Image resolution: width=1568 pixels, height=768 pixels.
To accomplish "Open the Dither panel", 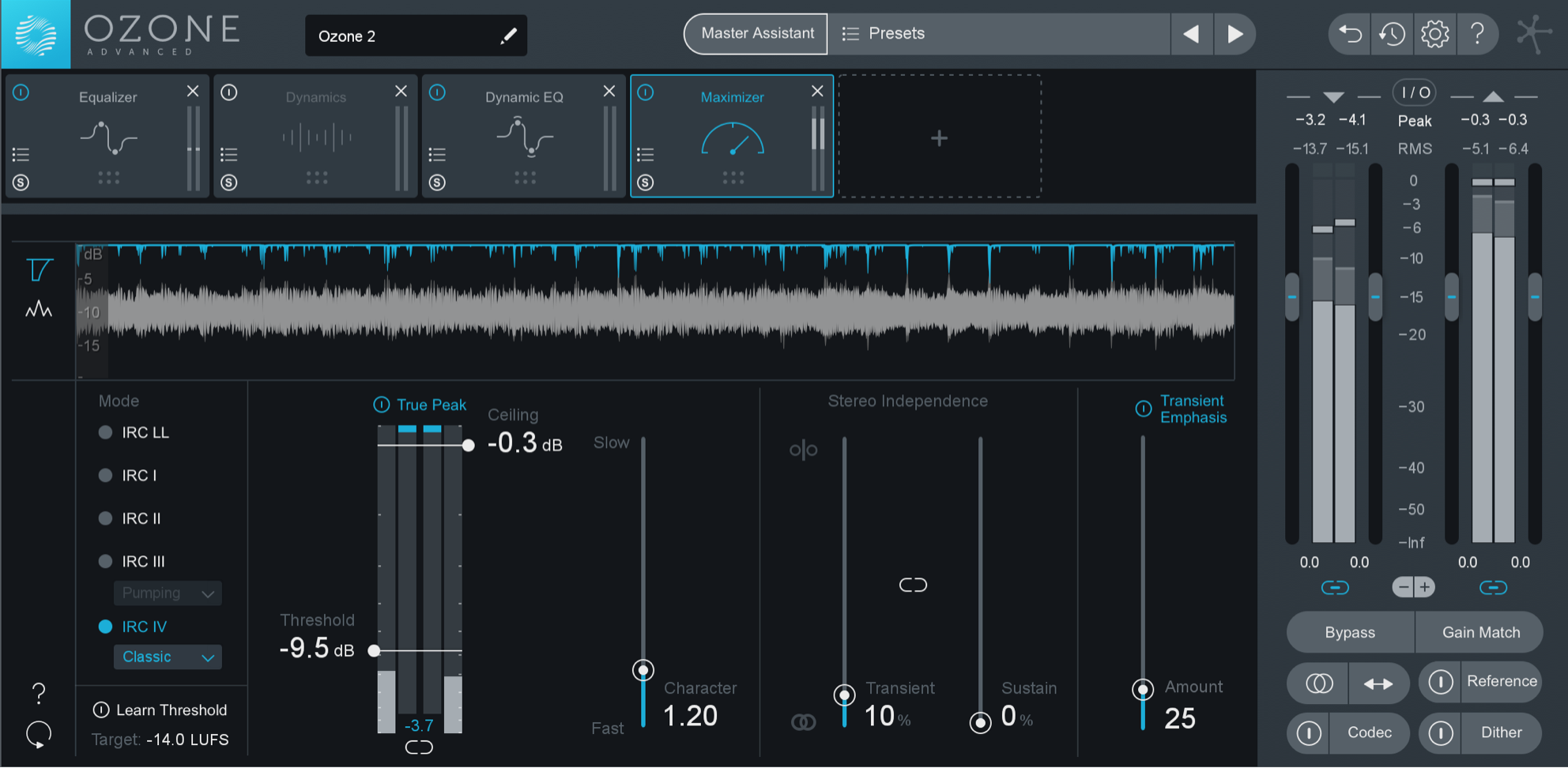I will click(x=1501, y=733).
